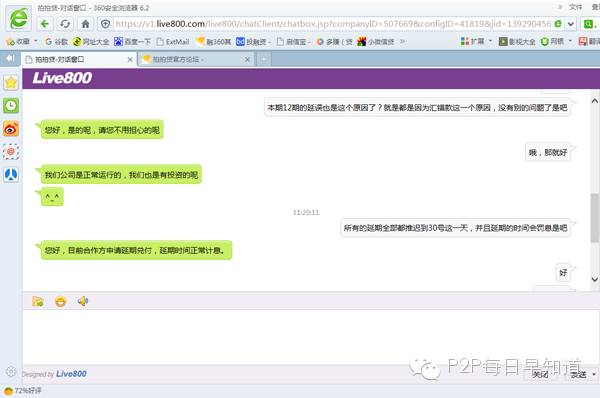The width and height of the screenshot is (600, 398).
Task: Open the 投融贷 bookmark
Action: [254, 41]
